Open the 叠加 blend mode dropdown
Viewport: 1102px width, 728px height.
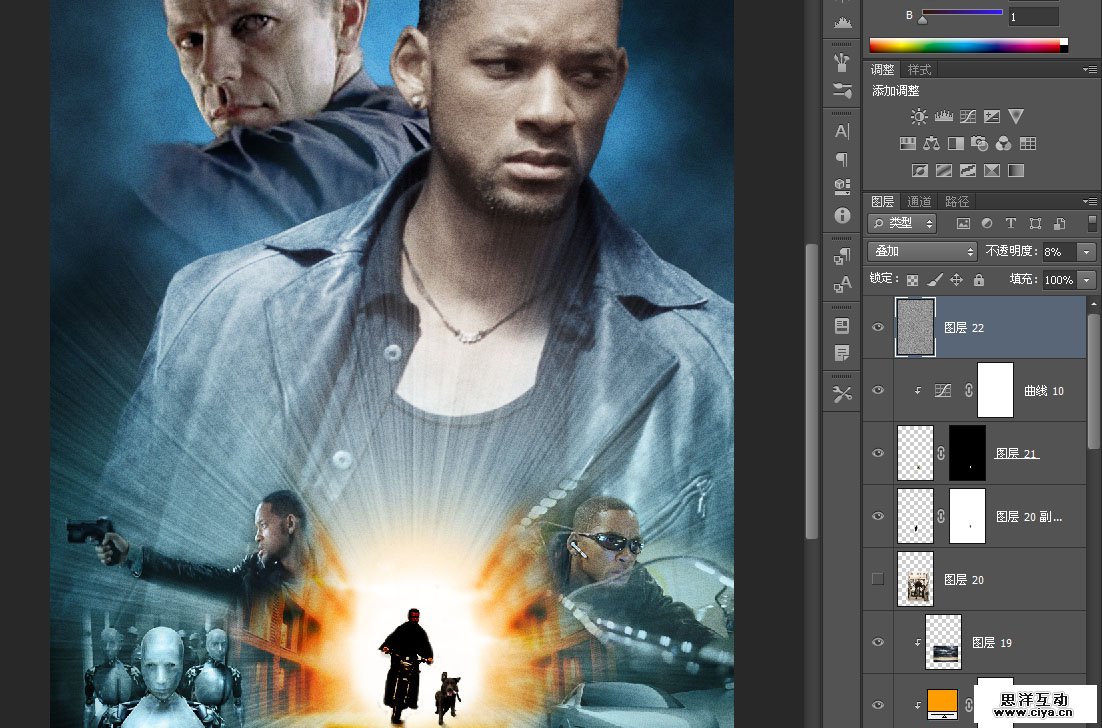[922, 252]
